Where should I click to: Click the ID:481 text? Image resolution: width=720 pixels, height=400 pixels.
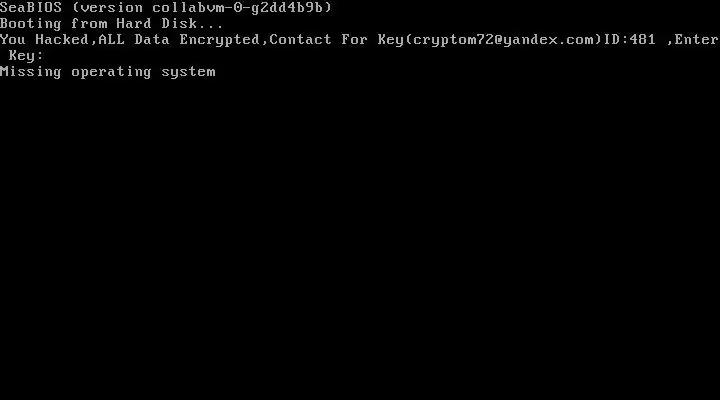coord(630,39)
